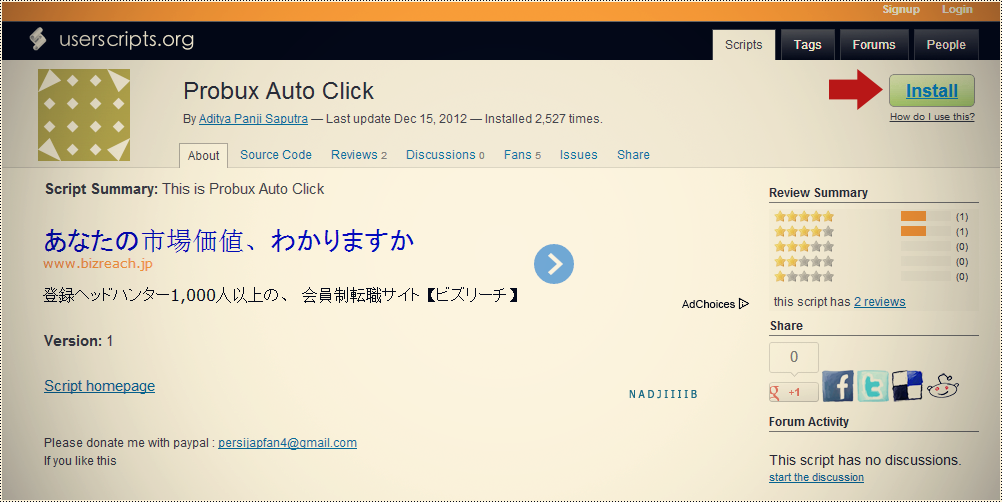Click the two-star rating row
This screenshot has width=1002, height=502.
click(871, 261)
